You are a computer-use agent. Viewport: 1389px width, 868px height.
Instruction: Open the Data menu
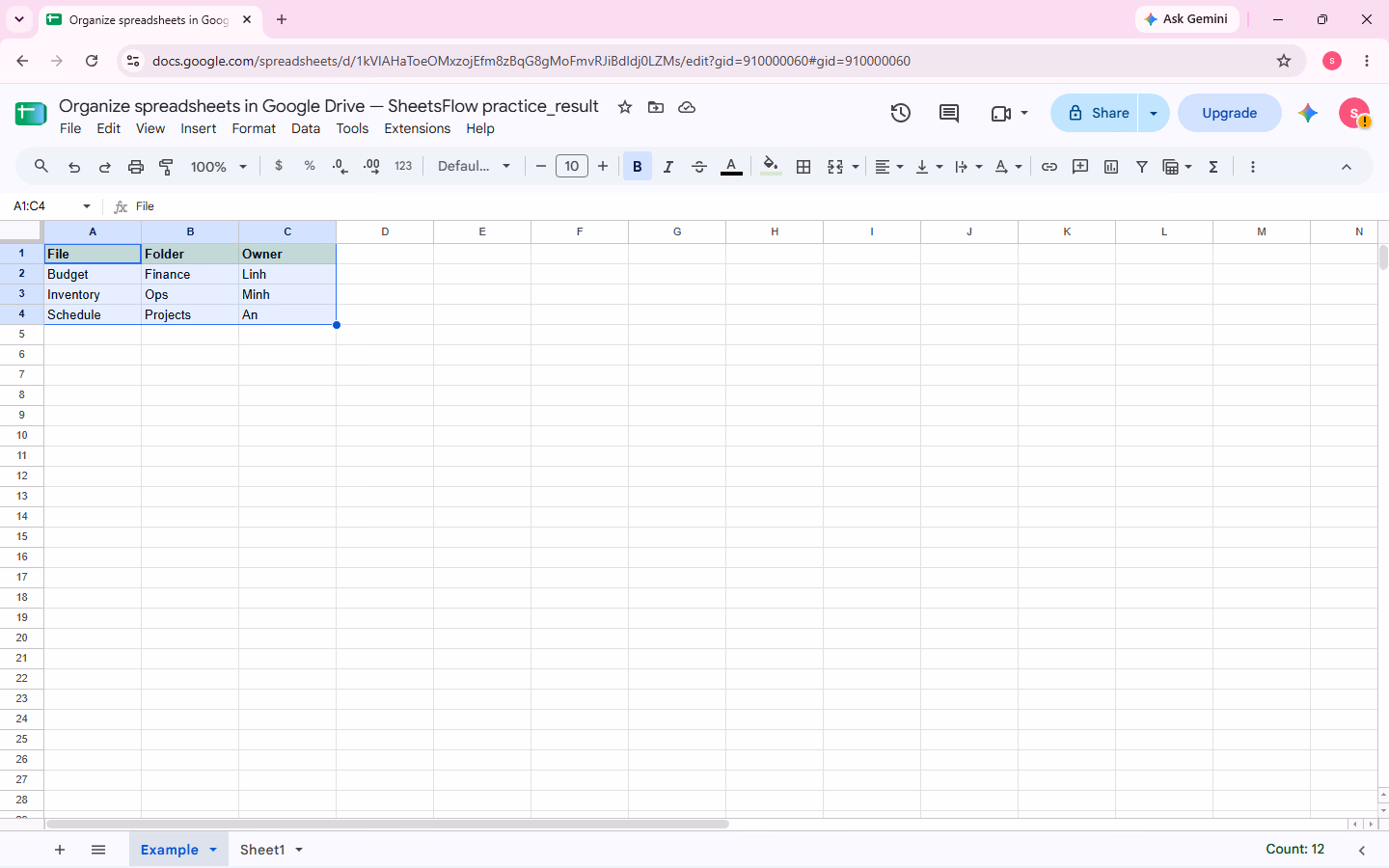(306, 128)
